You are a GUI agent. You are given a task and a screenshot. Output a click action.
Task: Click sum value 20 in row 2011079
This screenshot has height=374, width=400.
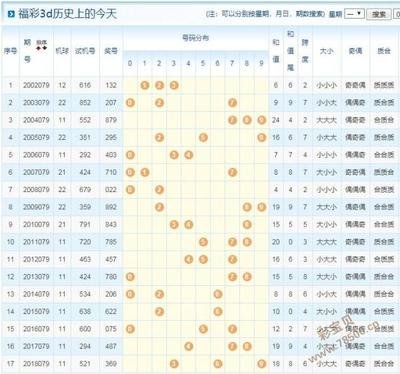[x=276, y=242]
